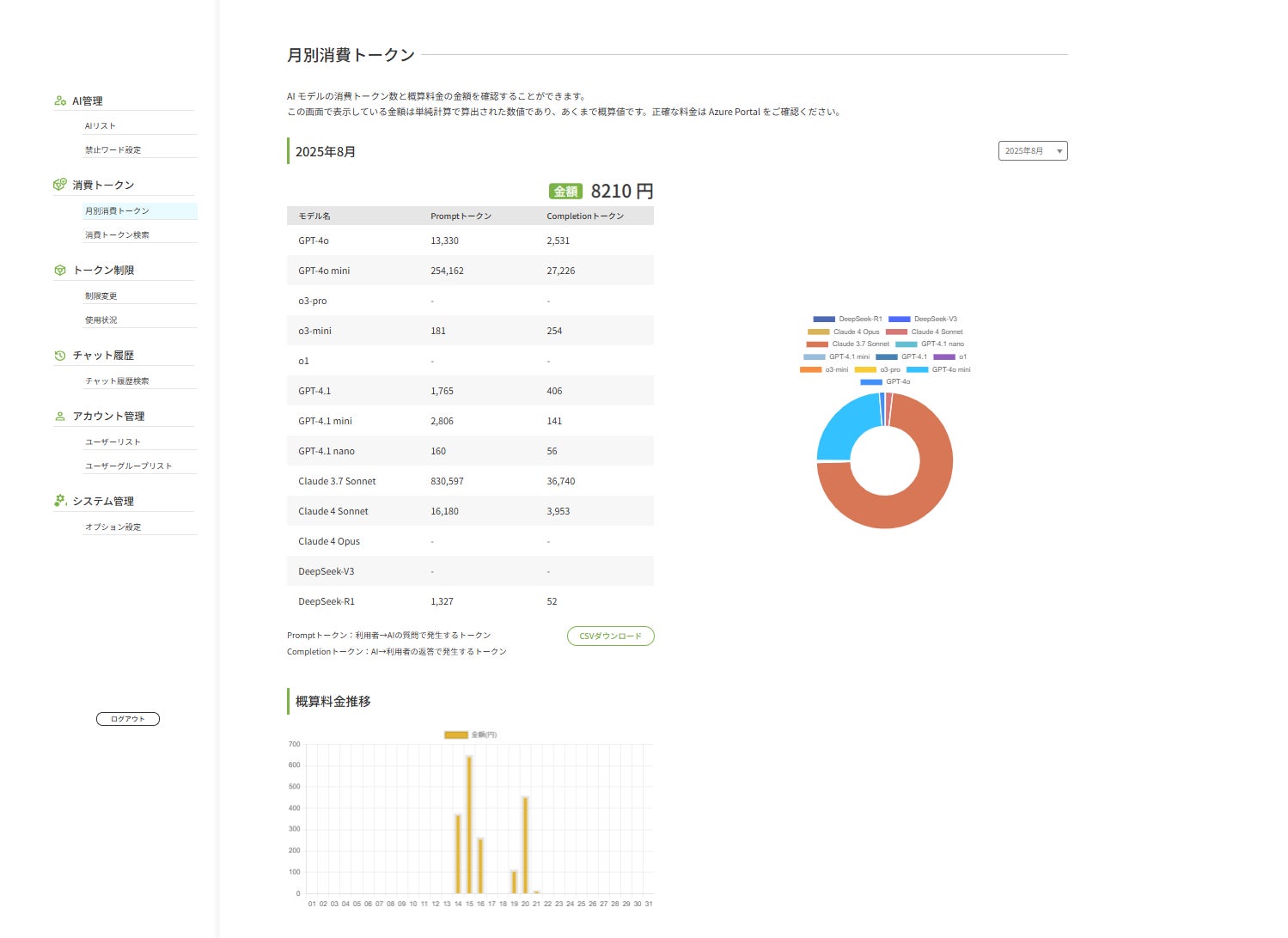Toggle GPT-4.1 mini legend entry
Image resolution: width=1288 pixels, height=938 pixels.
(837, 356)
